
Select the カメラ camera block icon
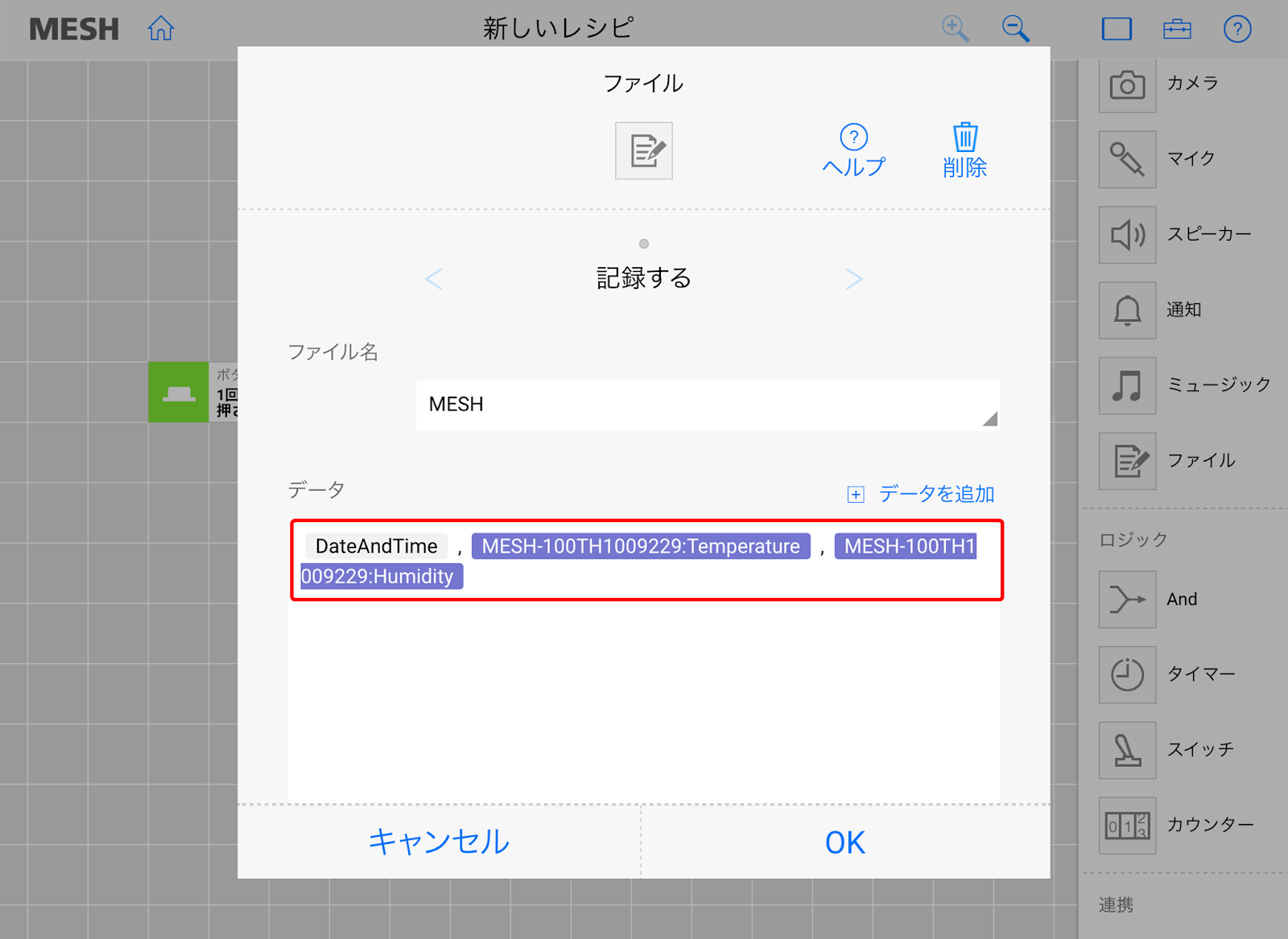pyautogui.click(x=1127, y=84)
